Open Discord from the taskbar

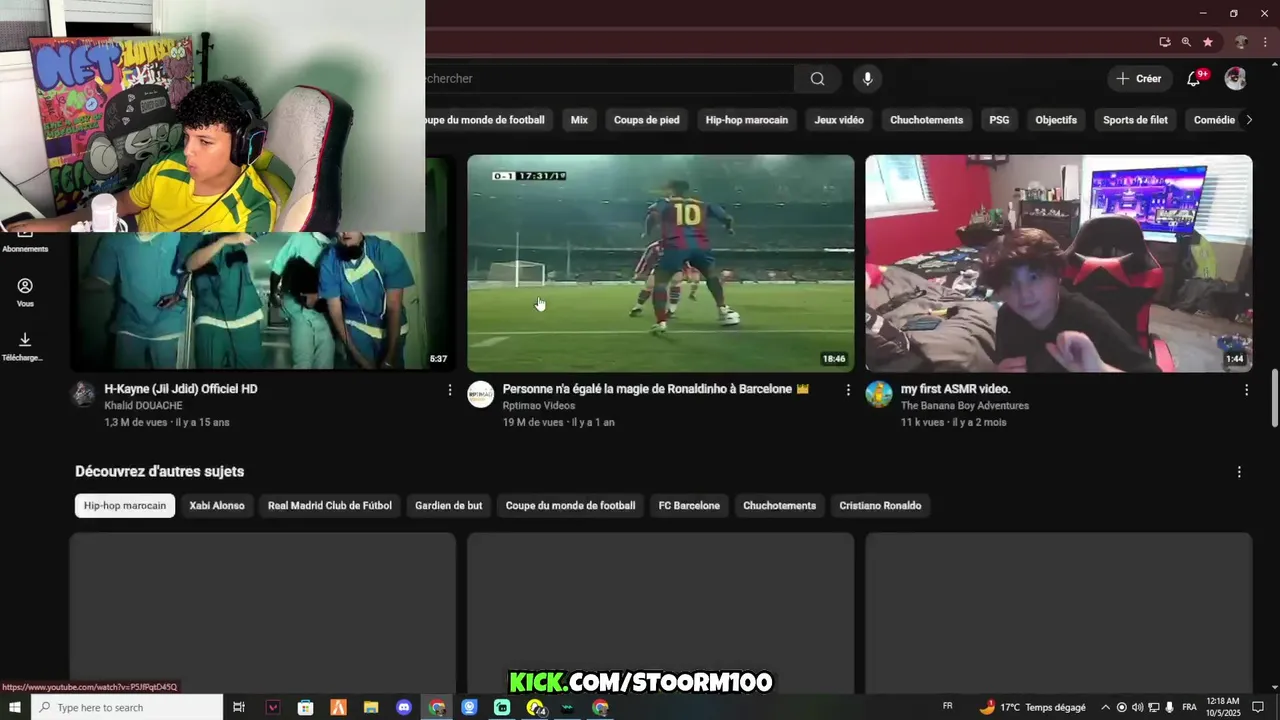tap(404, 707)
